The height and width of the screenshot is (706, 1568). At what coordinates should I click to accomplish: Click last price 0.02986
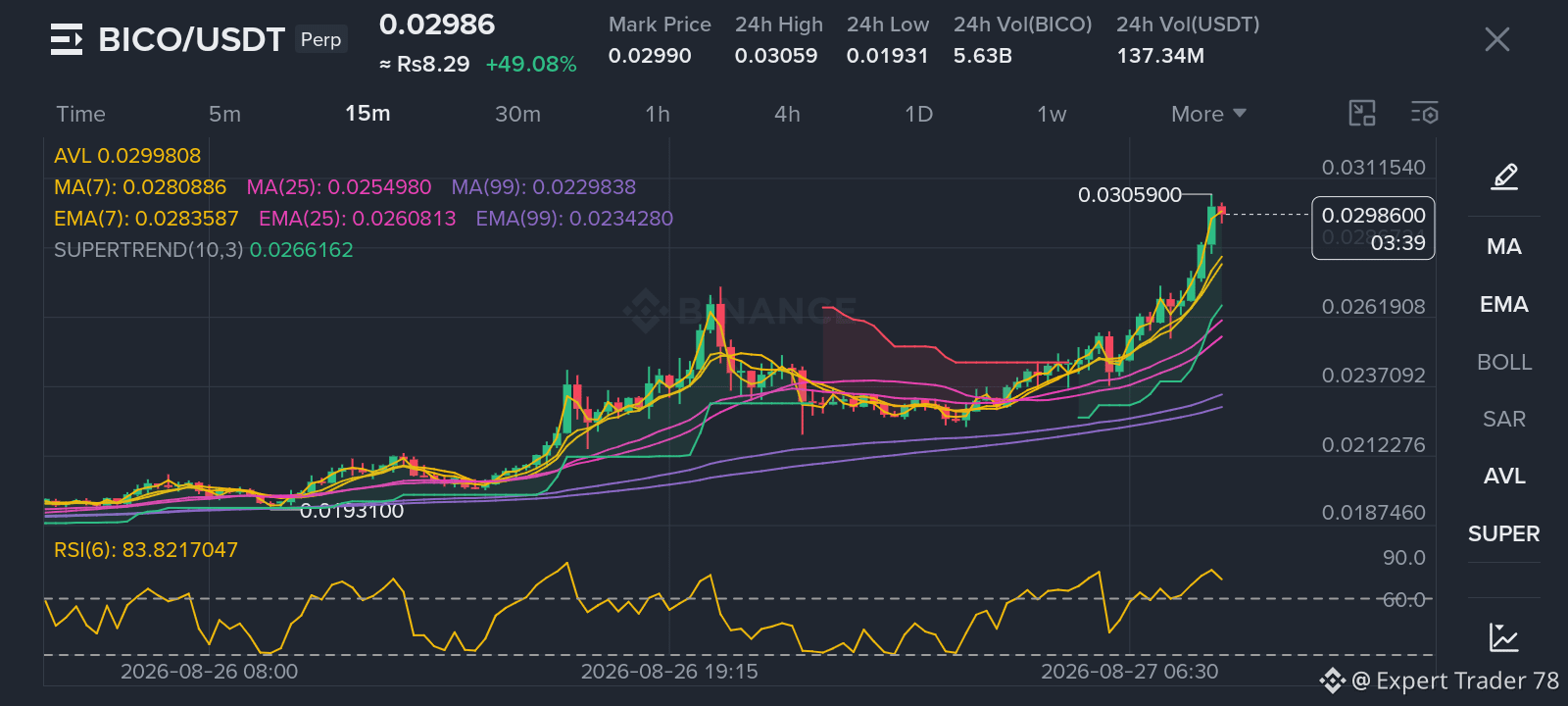437,25
